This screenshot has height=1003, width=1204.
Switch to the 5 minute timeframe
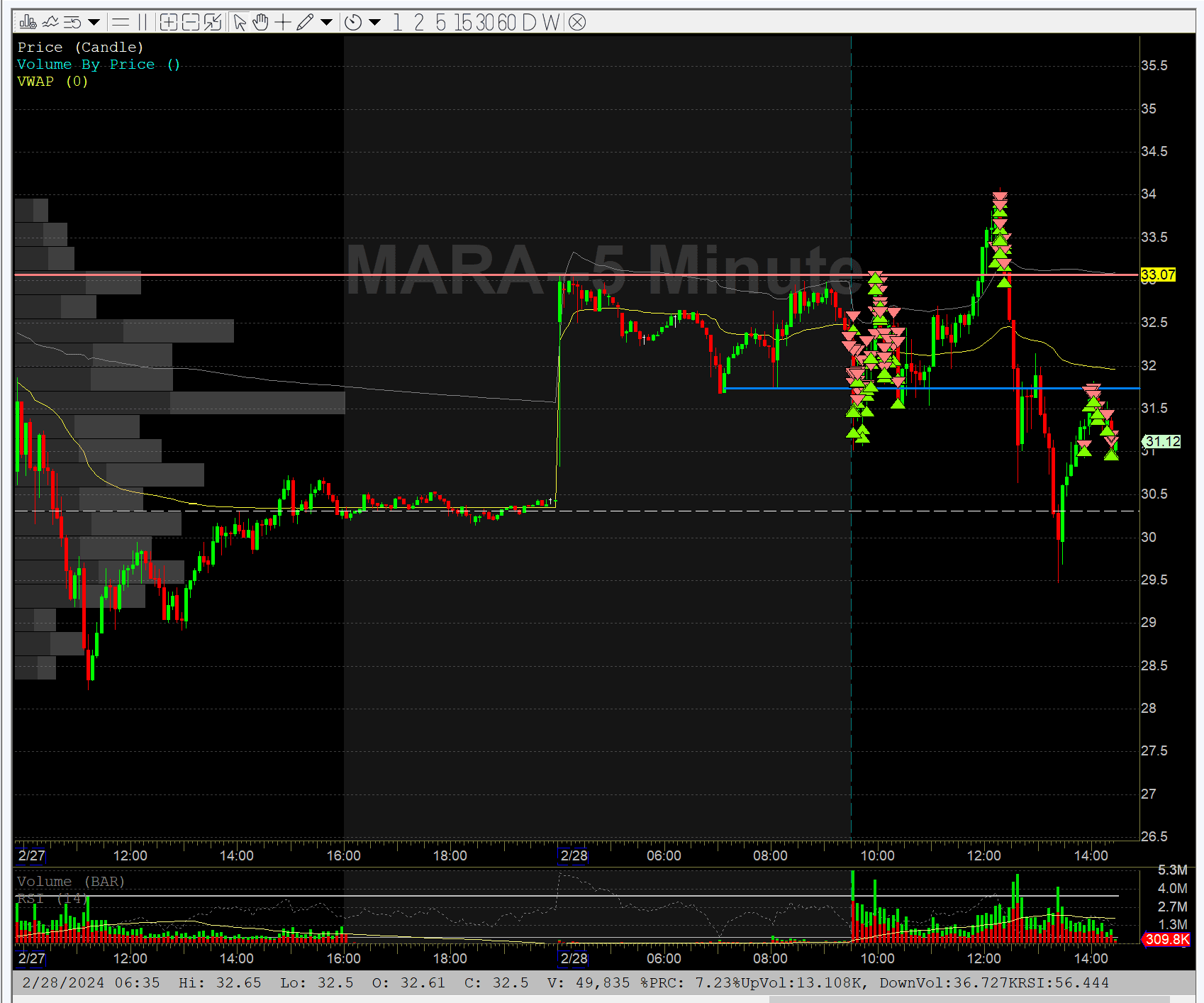coord(441,23)
